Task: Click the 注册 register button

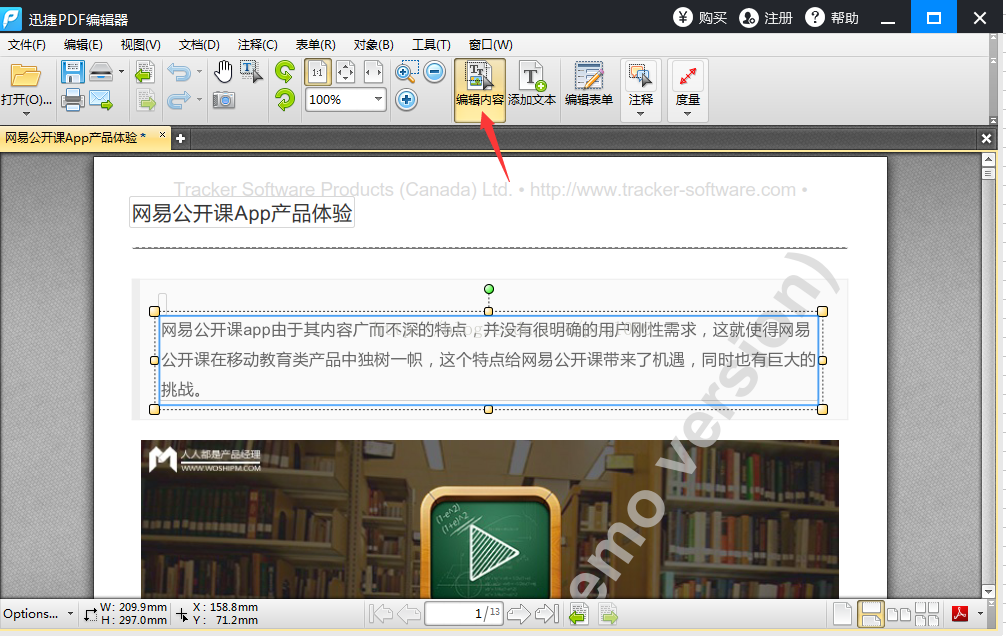Action: point(766,17)
